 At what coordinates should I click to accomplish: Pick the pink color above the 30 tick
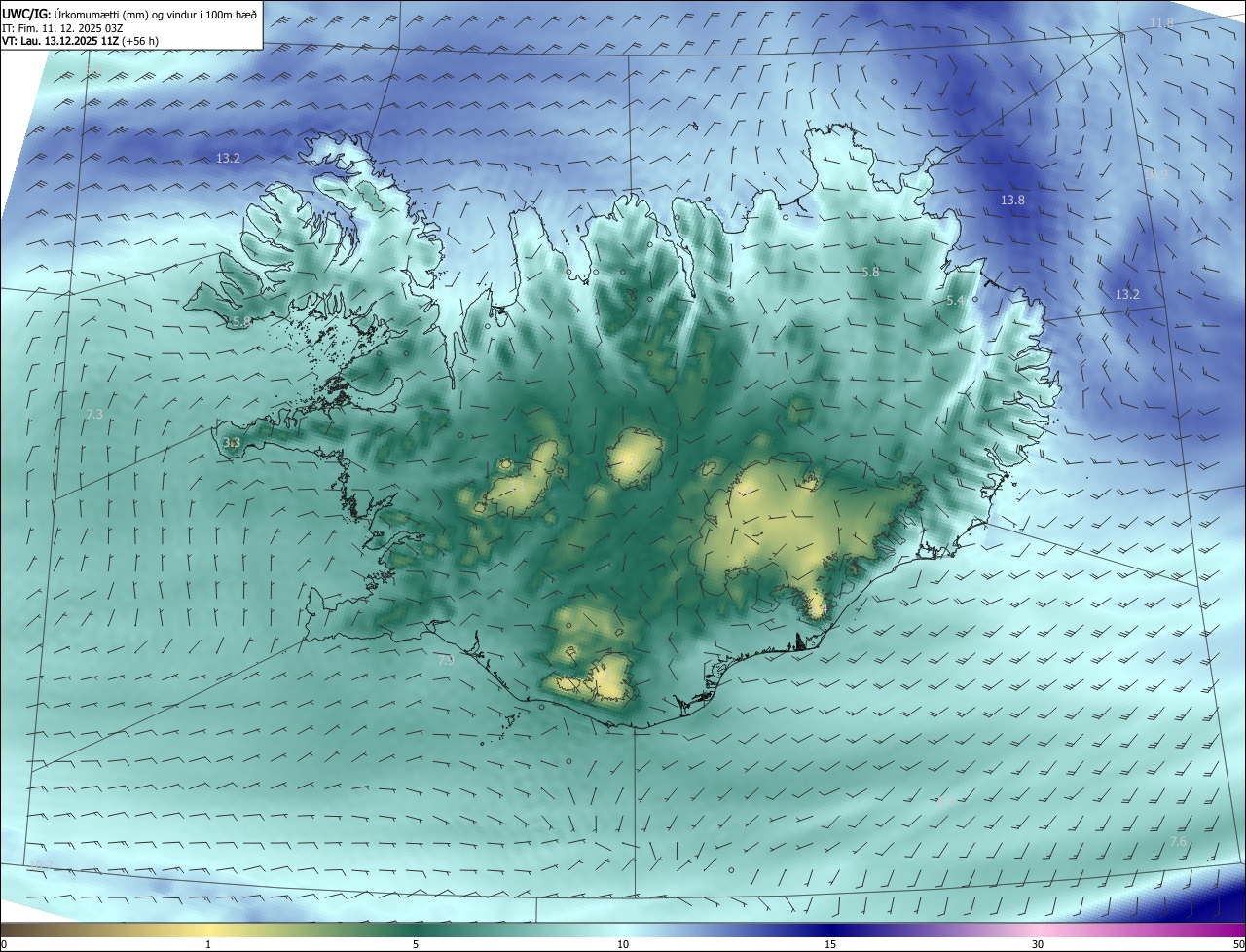[1038, 931]
